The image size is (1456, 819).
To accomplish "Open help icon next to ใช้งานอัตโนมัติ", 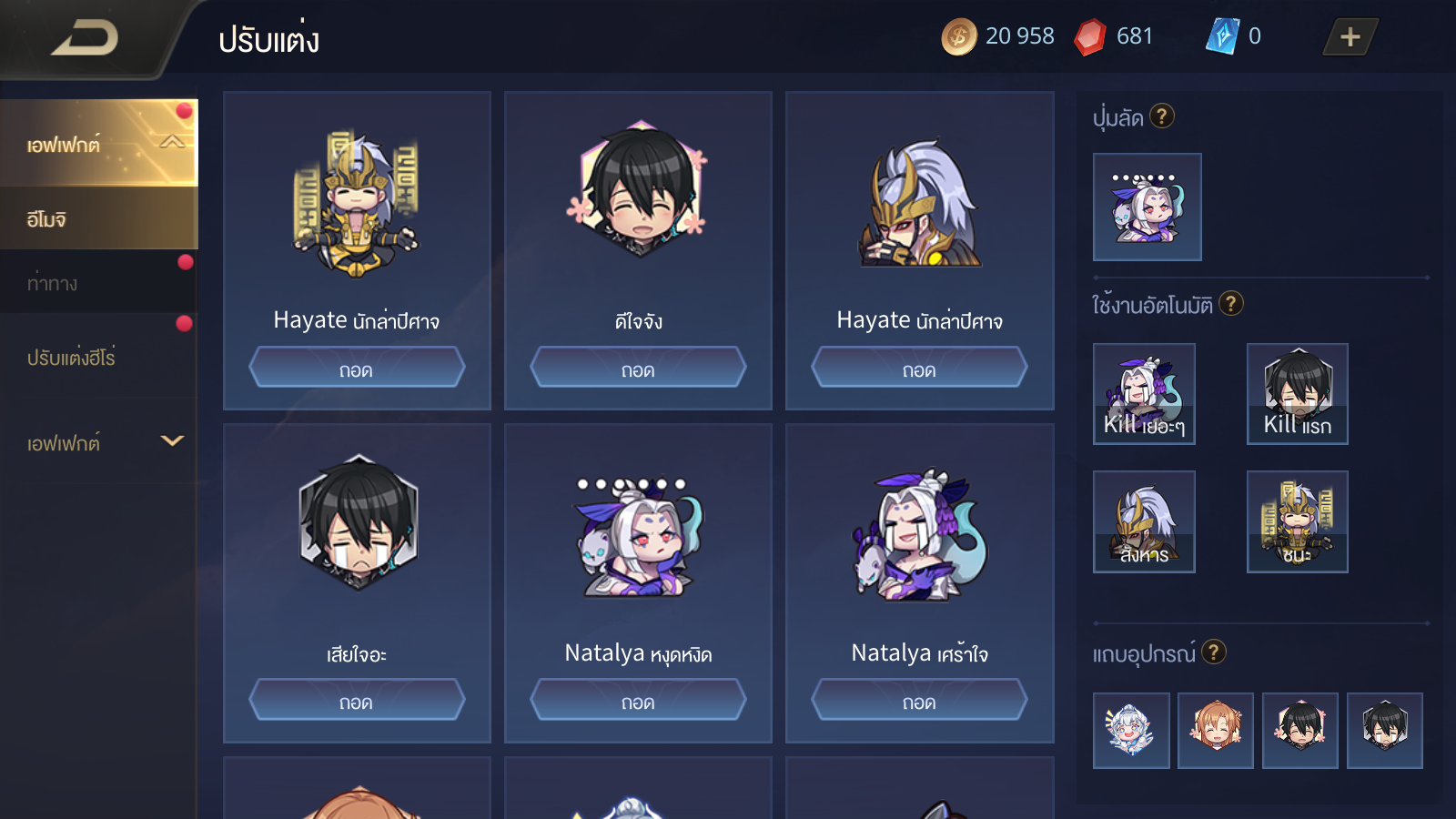I will (1231, 303).
